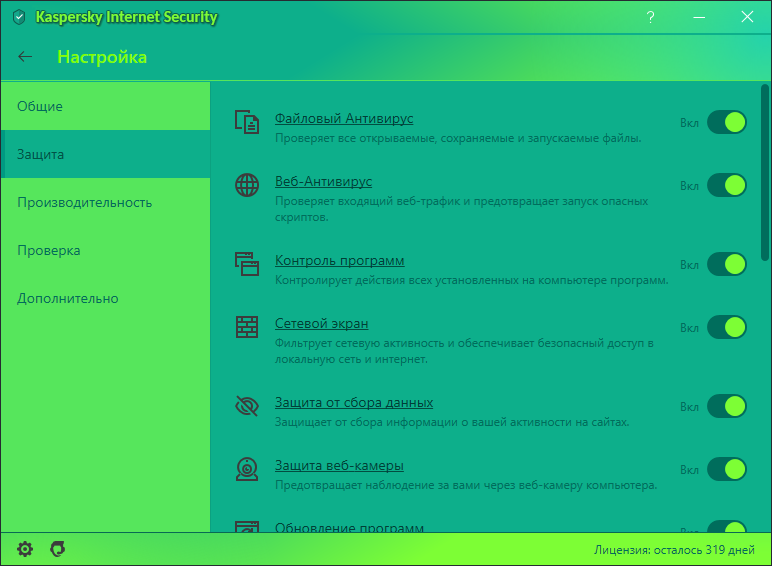Image resolution: width=772 pixels, height=566 pixels.
Task: Open settings via the bottom gear icon
Action: (25, 549)
